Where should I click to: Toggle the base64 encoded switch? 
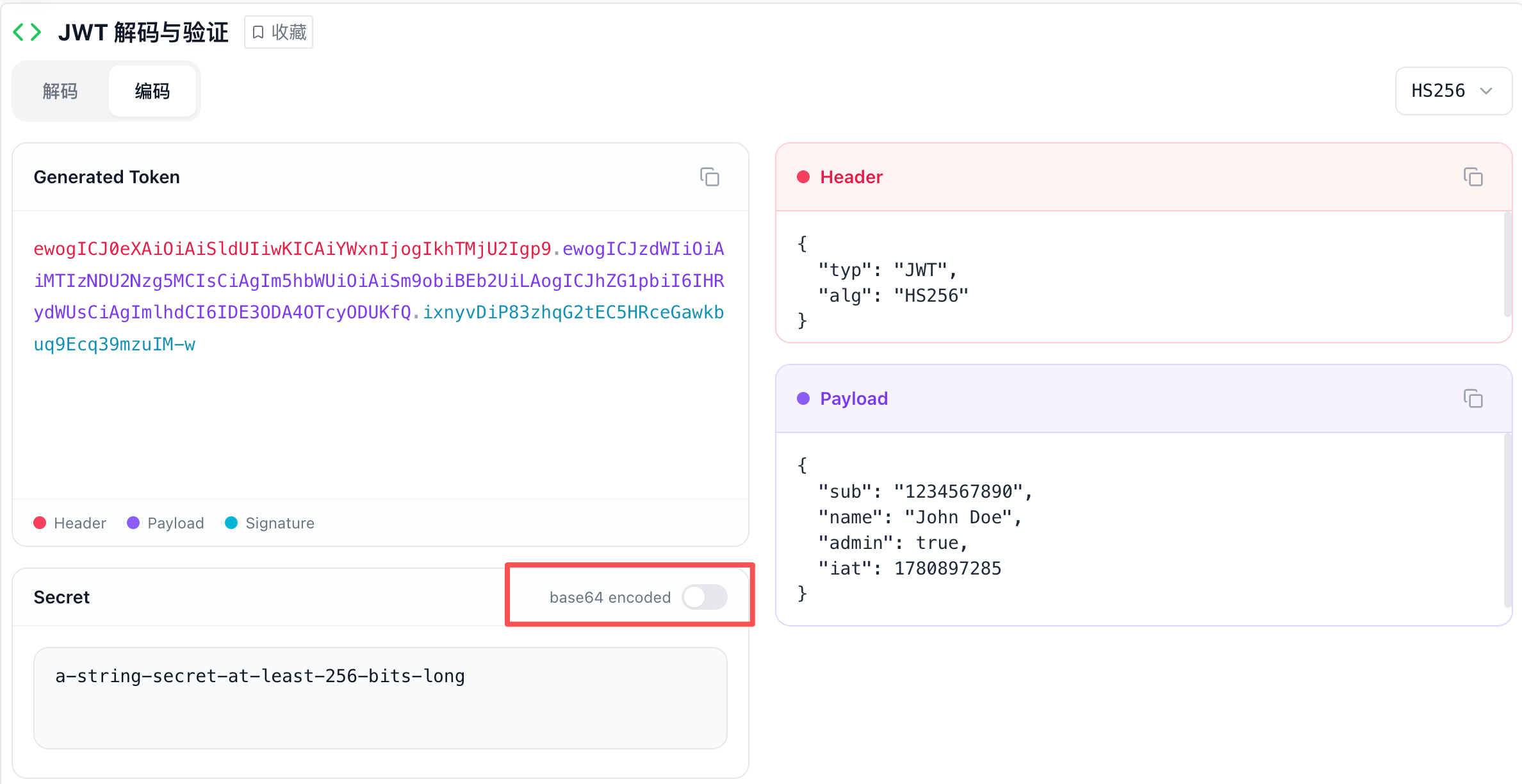tap(704, 597)
